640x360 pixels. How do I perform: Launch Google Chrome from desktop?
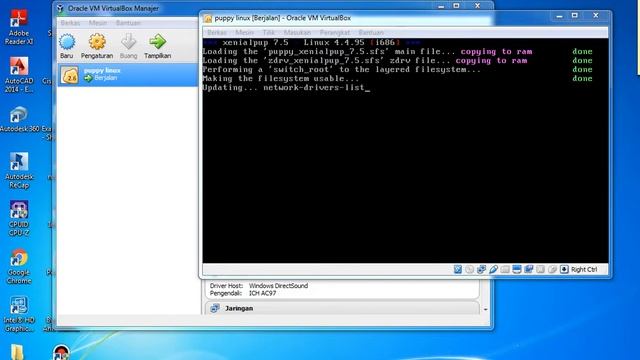pos(19,267)
